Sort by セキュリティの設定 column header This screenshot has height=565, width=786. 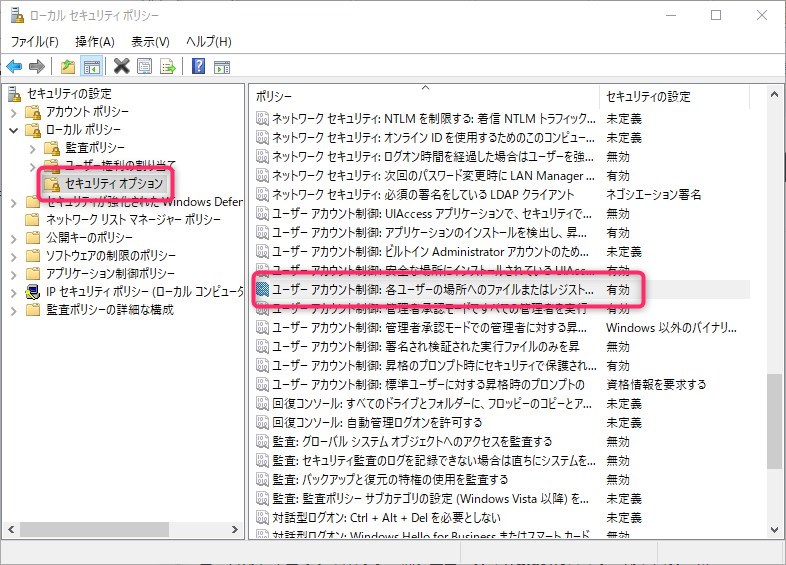click(x=675, y=96)
